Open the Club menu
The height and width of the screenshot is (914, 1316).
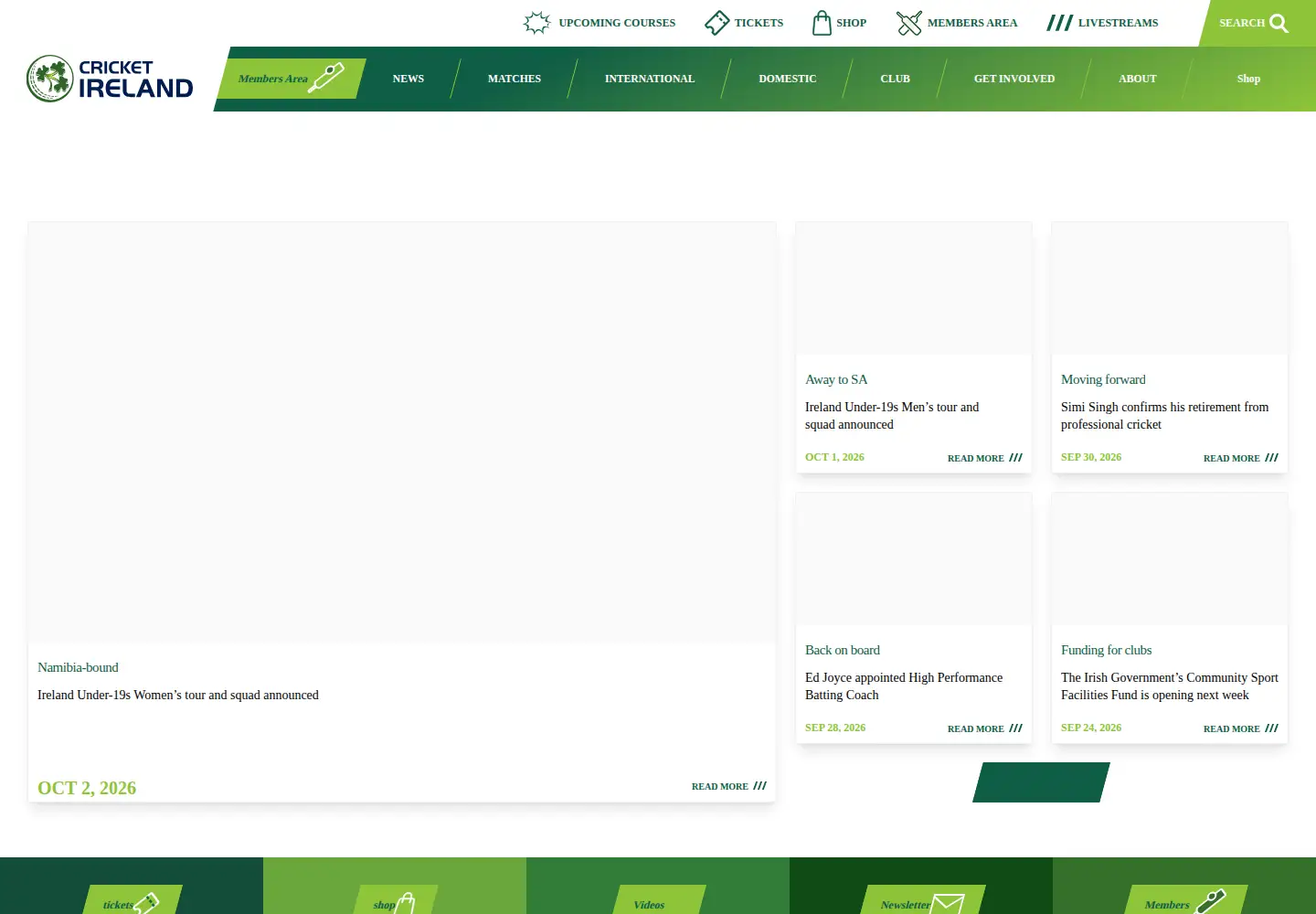(x=896, y=79)
